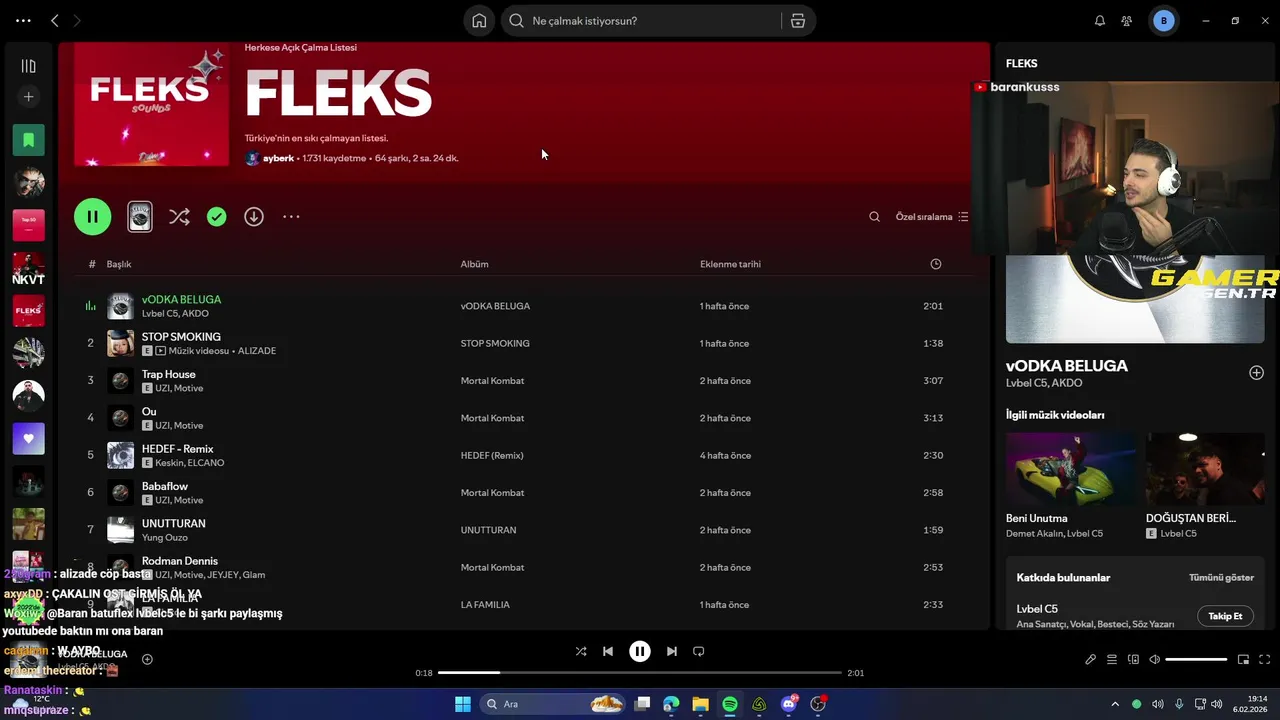1280x720 pixels.
Task: Toggle shuffle in the player bar
Action: point(581,651)
